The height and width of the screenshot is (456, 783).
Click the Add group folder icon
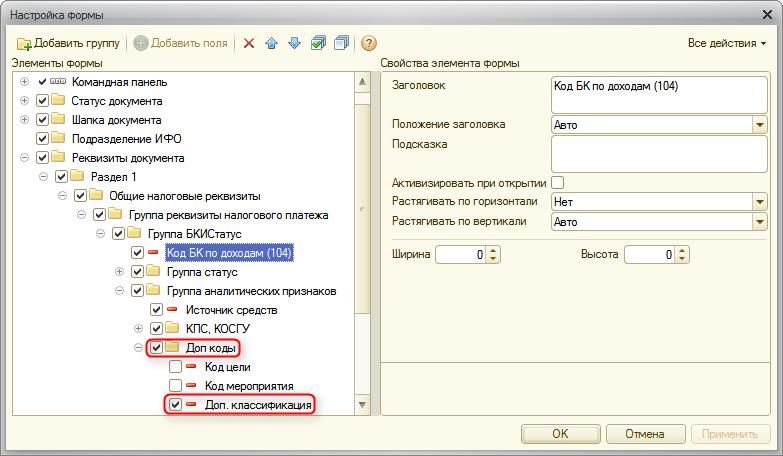pyautogui.click(x=23, y=43)
